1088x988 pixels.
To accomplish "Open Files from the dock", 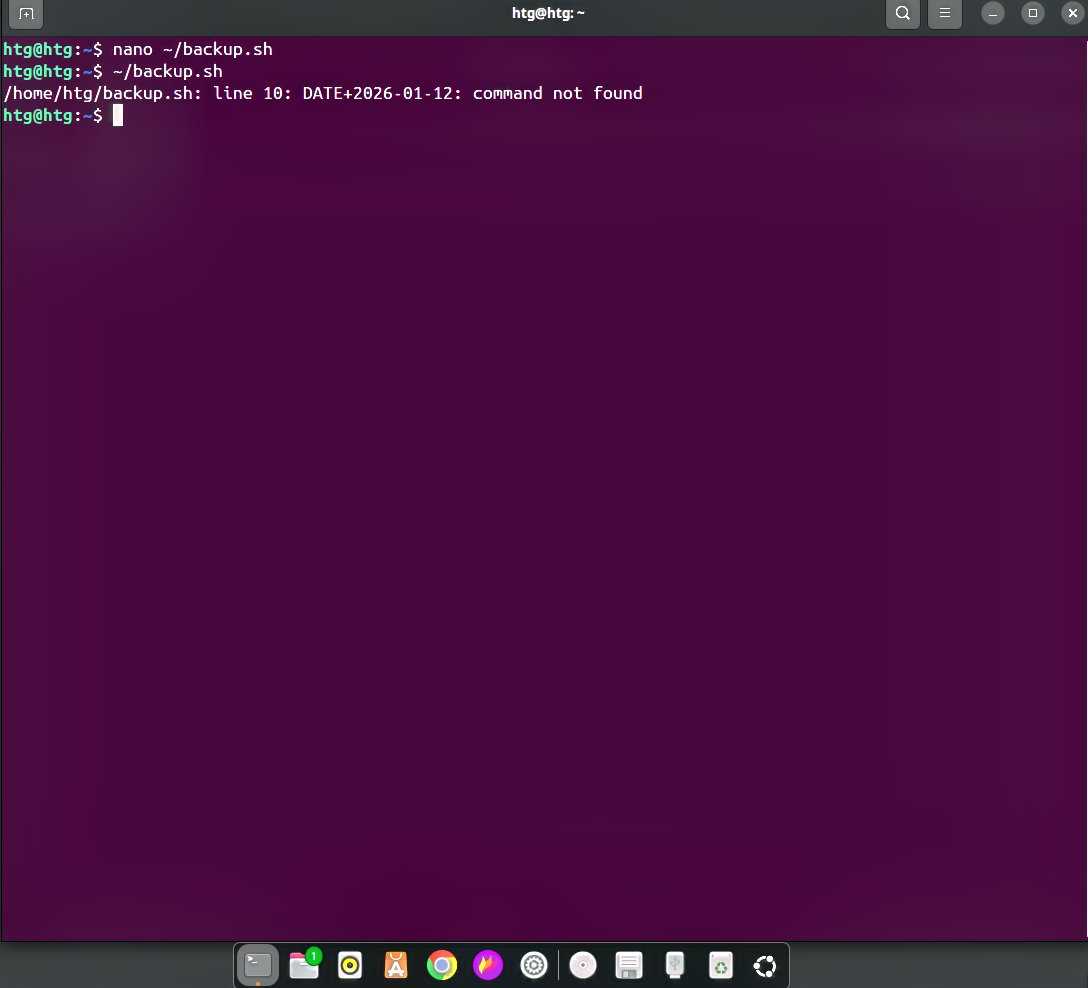I will point(304,964).
